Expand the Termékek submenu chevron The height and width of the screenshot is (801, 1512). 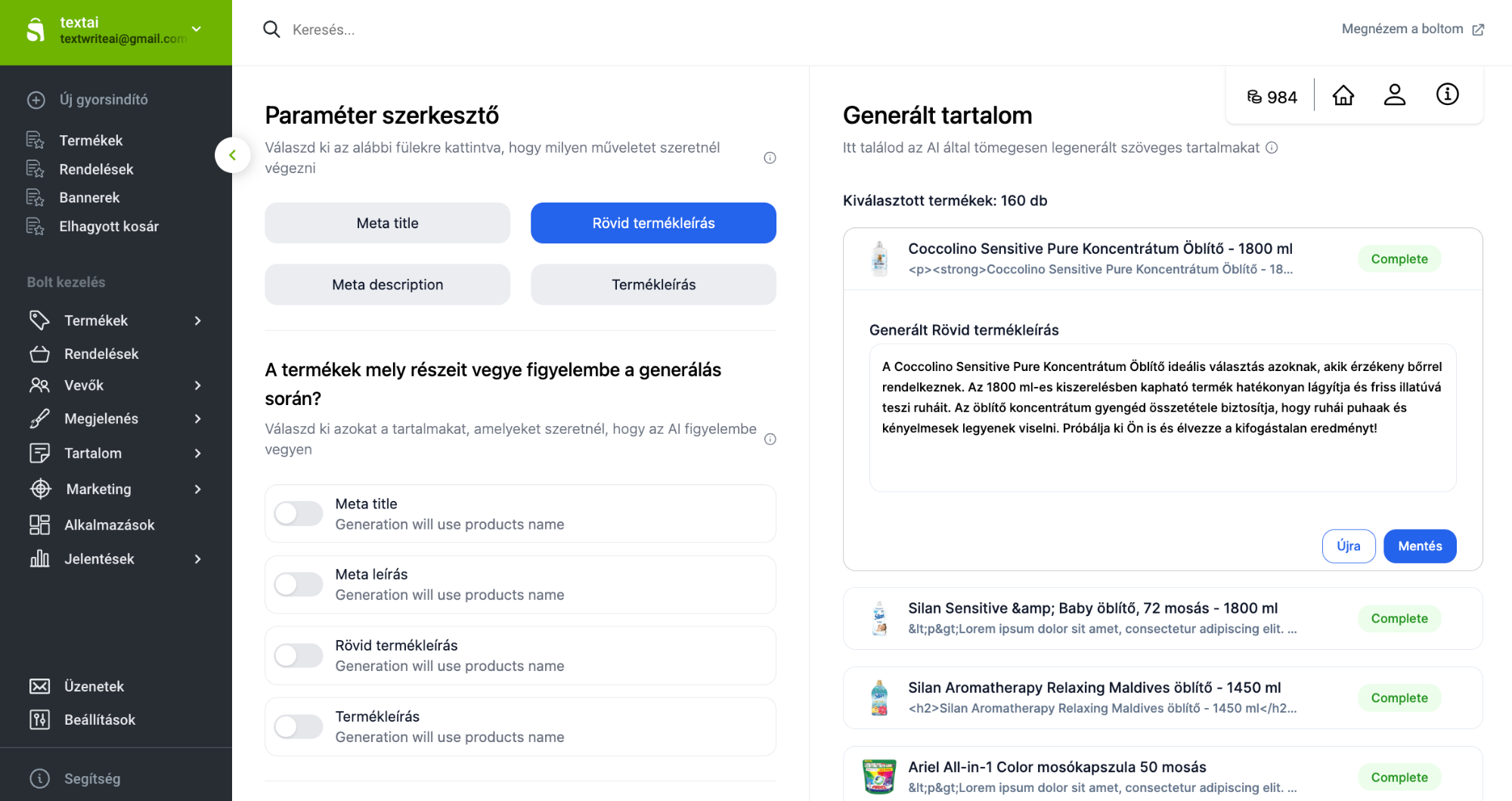click(x=198, y=320)
